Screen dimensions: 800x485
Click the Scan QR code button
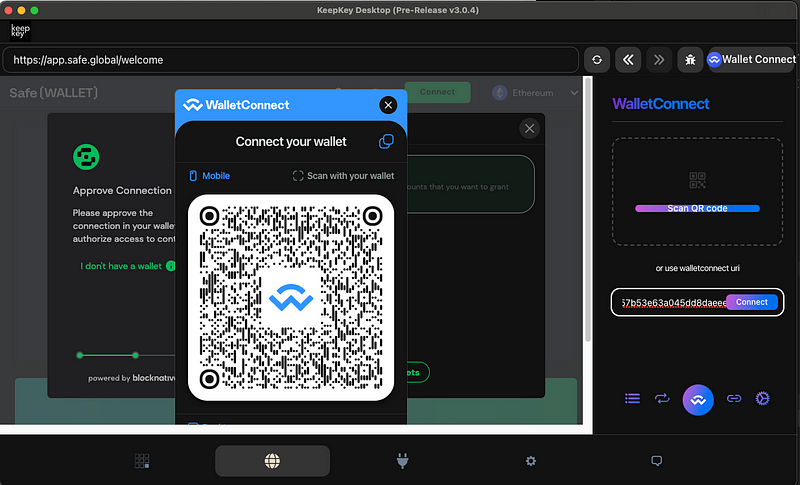coord(697,208)
